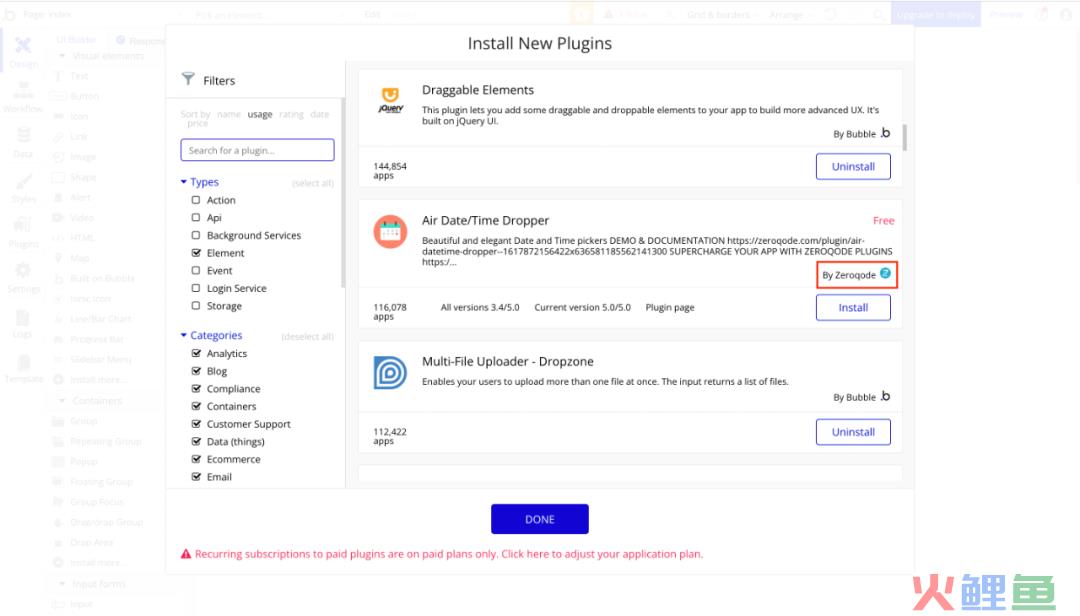1080x616 pixels.
Task: Check the Login Service filter
Action: coord(196,288)
